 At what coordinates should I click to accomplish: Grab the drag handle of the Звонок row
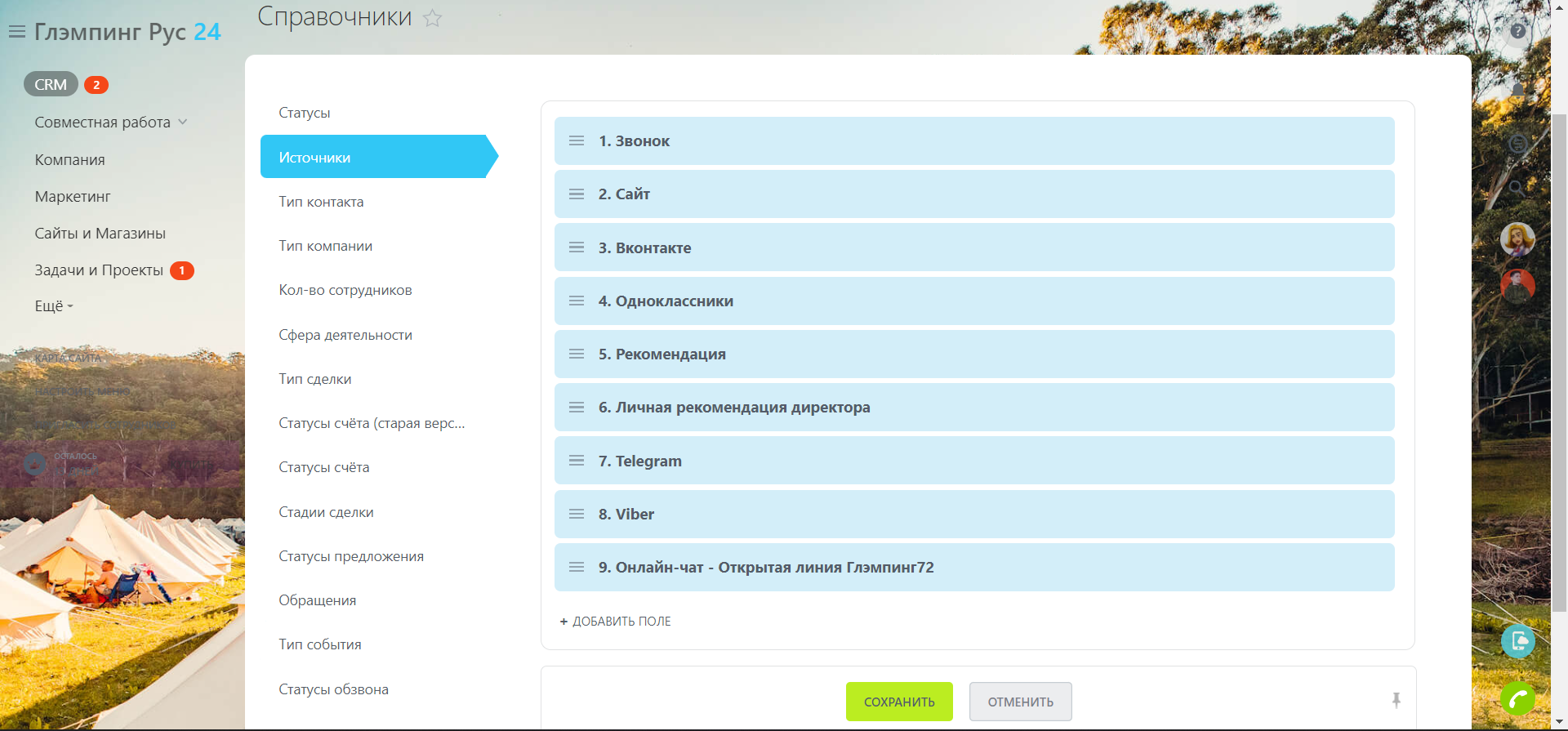click(x=577, y=140)
